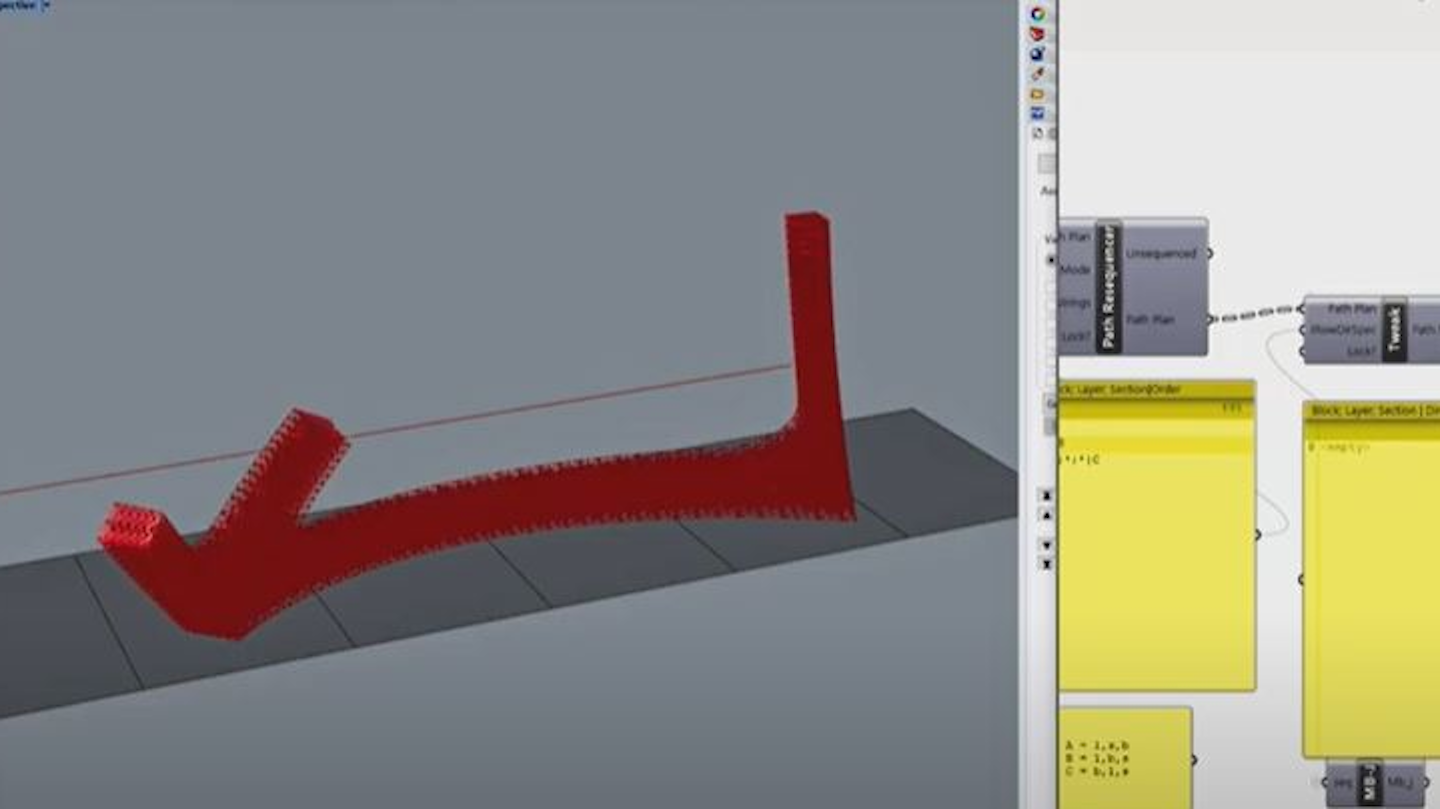Click the folder icon in the left vertical toolbar

1036,93
